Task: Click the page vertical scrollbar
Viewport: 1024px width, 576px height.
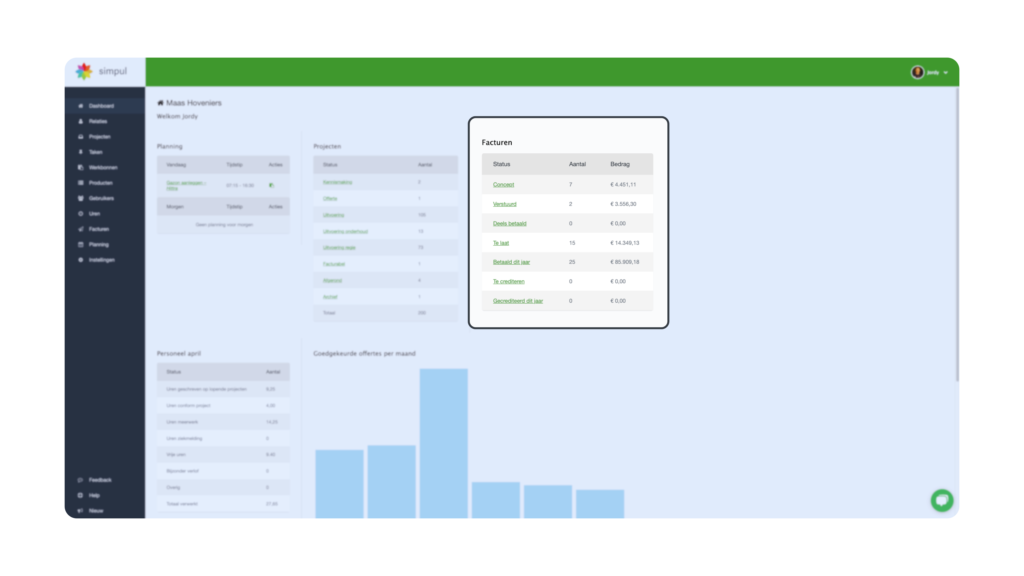Action: click(957, 235)
